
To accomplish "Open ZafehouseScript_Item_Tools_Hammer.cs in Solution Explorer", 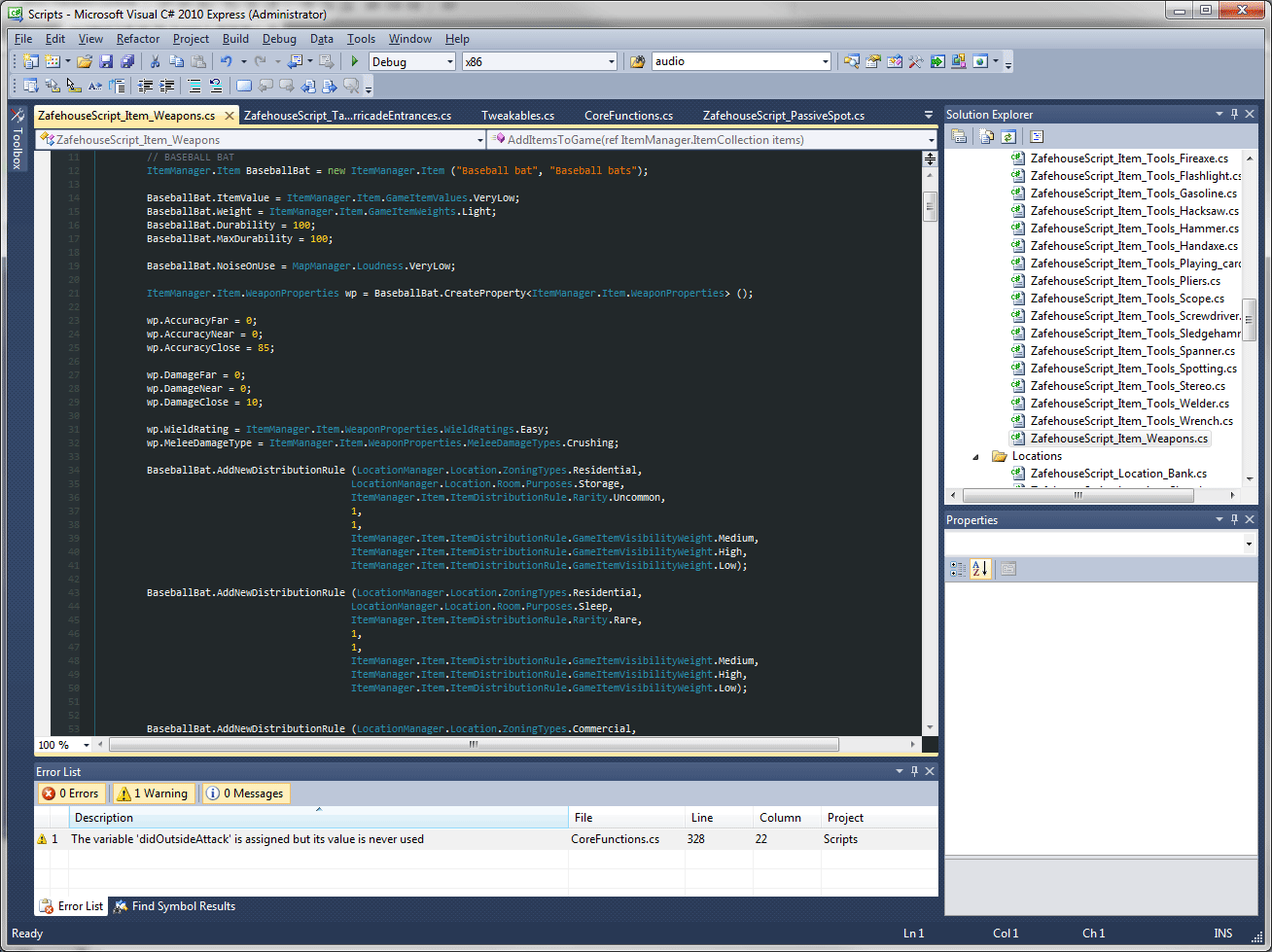I will [1134, 229].
